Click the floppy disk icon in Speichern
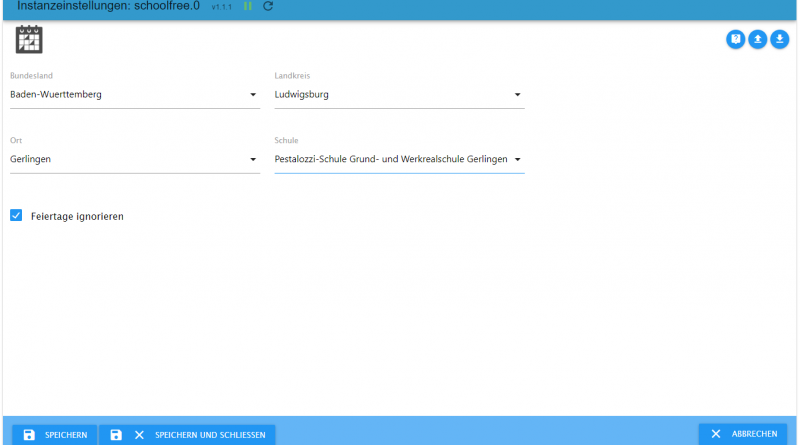The height and width of the screenshot is (445, 800). tap(29, 434)
